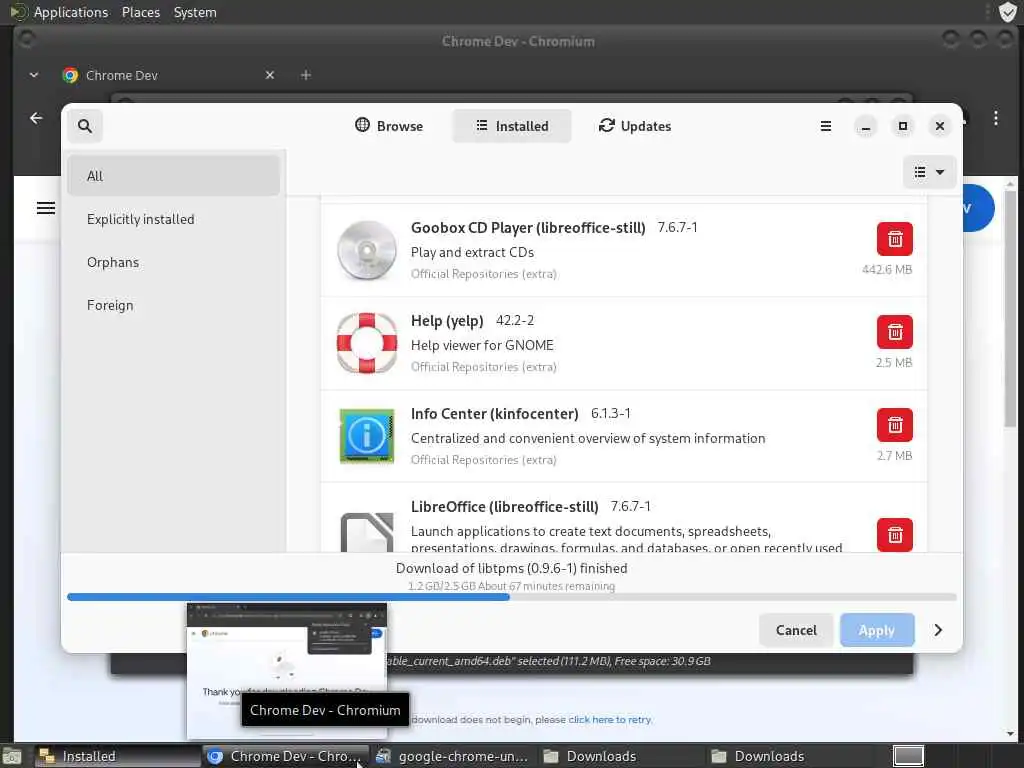Click the 'click here to retry' link
The image size is (1024, 768).
tap(609, 720)
